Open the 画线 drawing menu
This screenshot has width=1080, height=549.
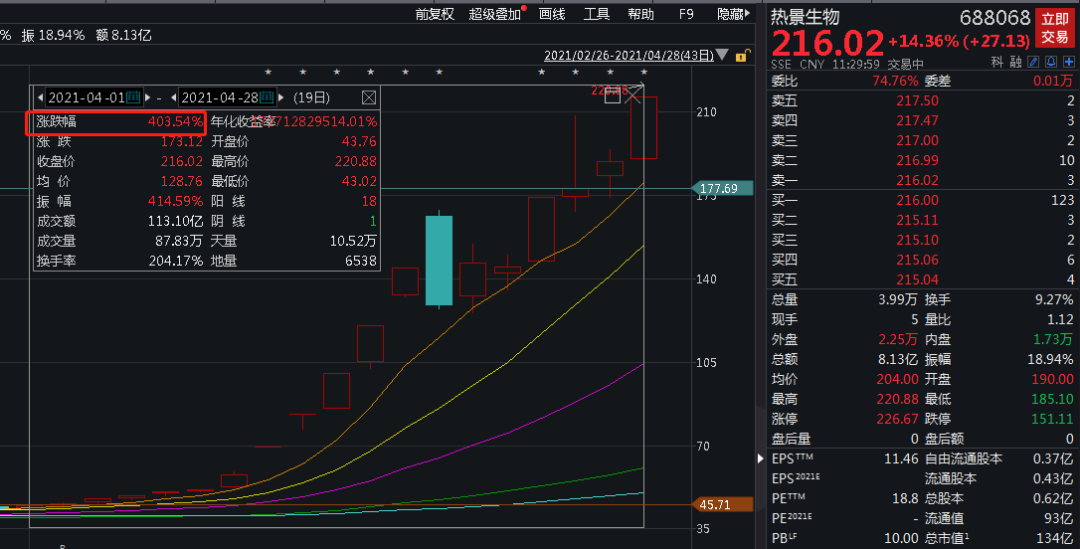click(x=552, y=14)
